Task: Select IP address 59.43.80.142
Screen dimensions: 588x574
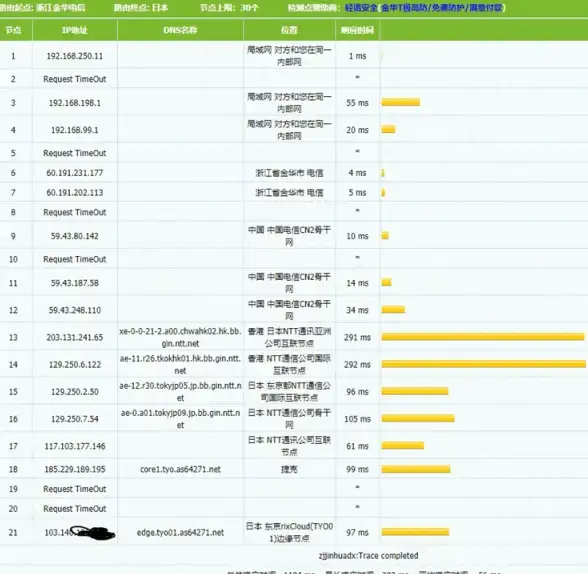Action: click(75, 236)
